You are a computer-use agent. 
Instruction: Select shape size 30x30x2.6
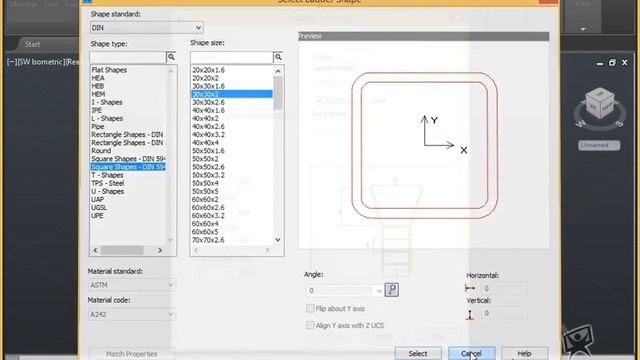(x=209, y=102)
